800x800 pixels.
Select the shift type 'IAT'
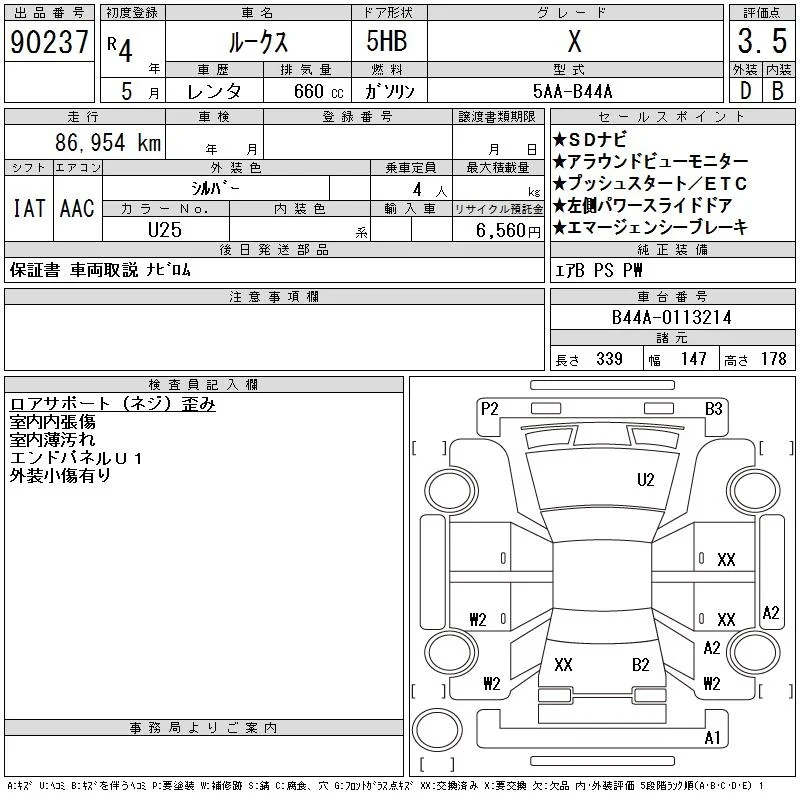29,209
